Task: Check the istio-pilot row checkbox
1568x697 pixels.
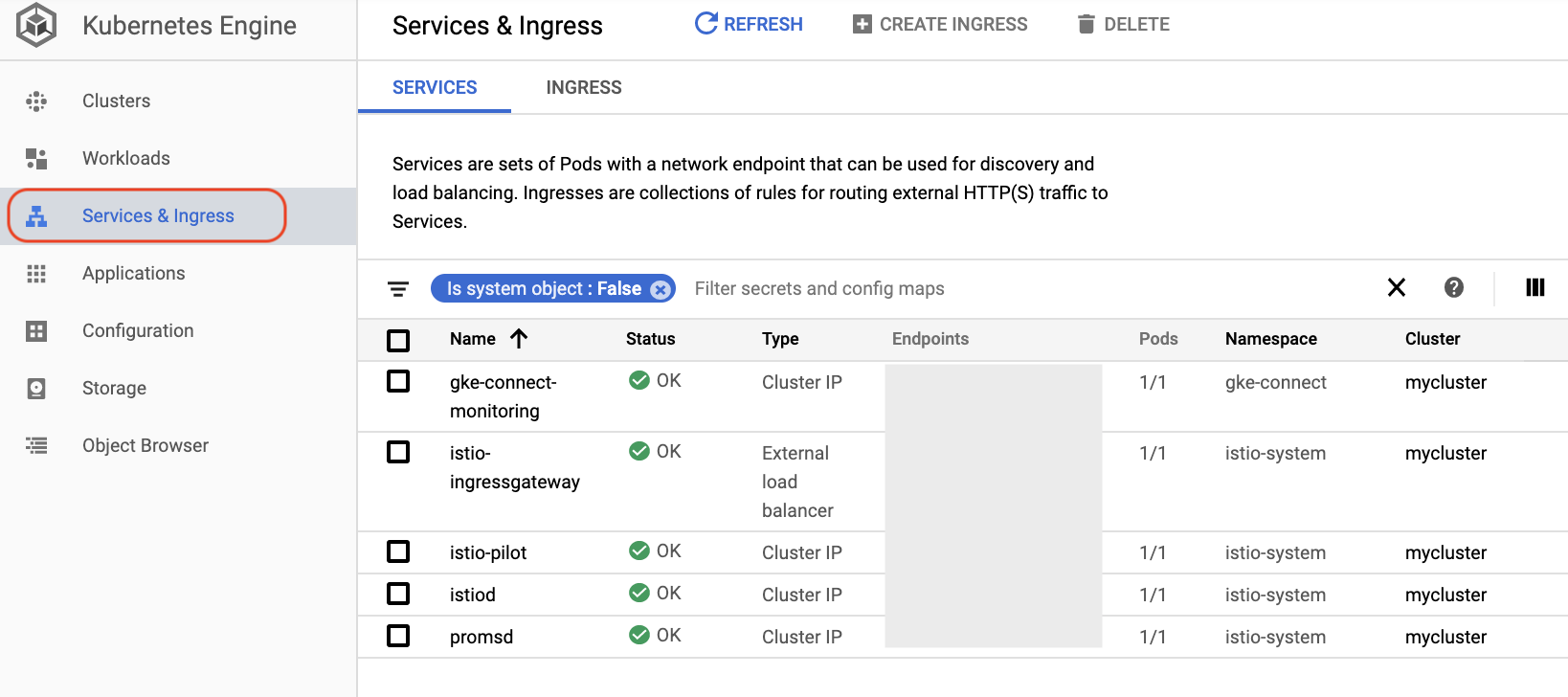Action: point(398,551)
